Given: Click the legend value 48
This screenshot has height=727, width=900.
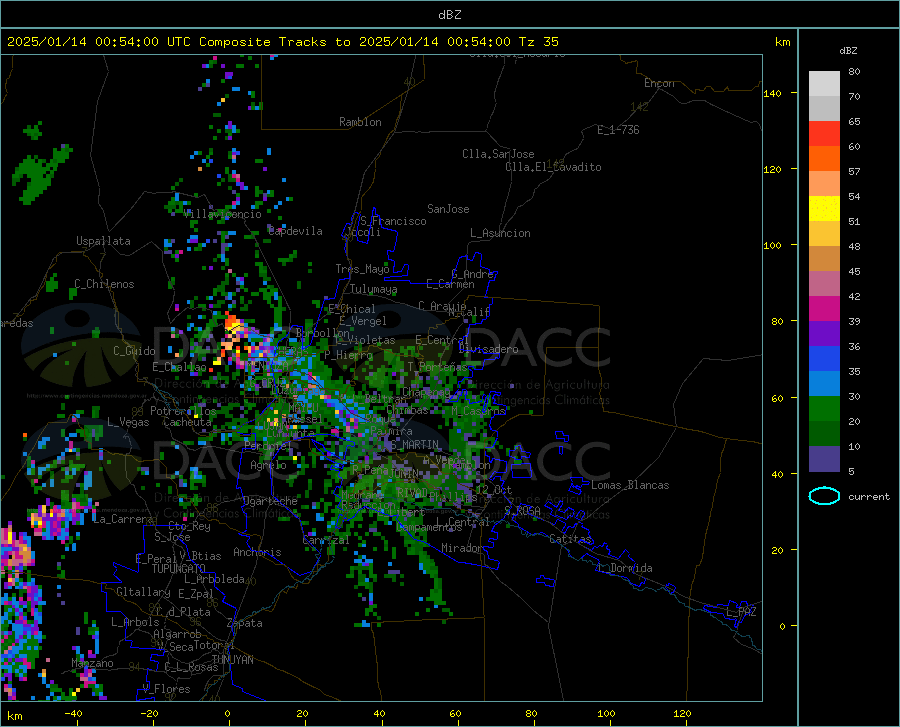Looking at the screenshot, I should point(854,247).
